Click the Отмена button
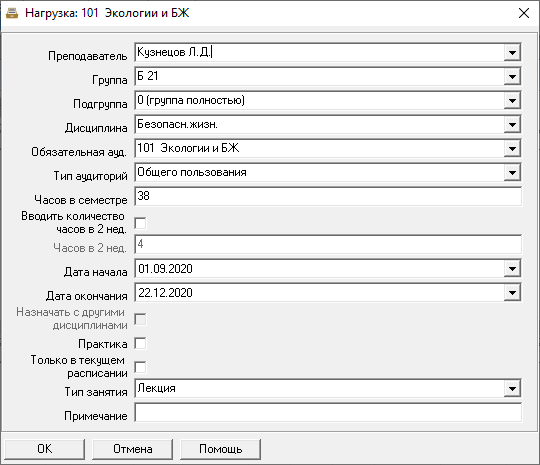The image size is (540, 465). coord(133,449)
